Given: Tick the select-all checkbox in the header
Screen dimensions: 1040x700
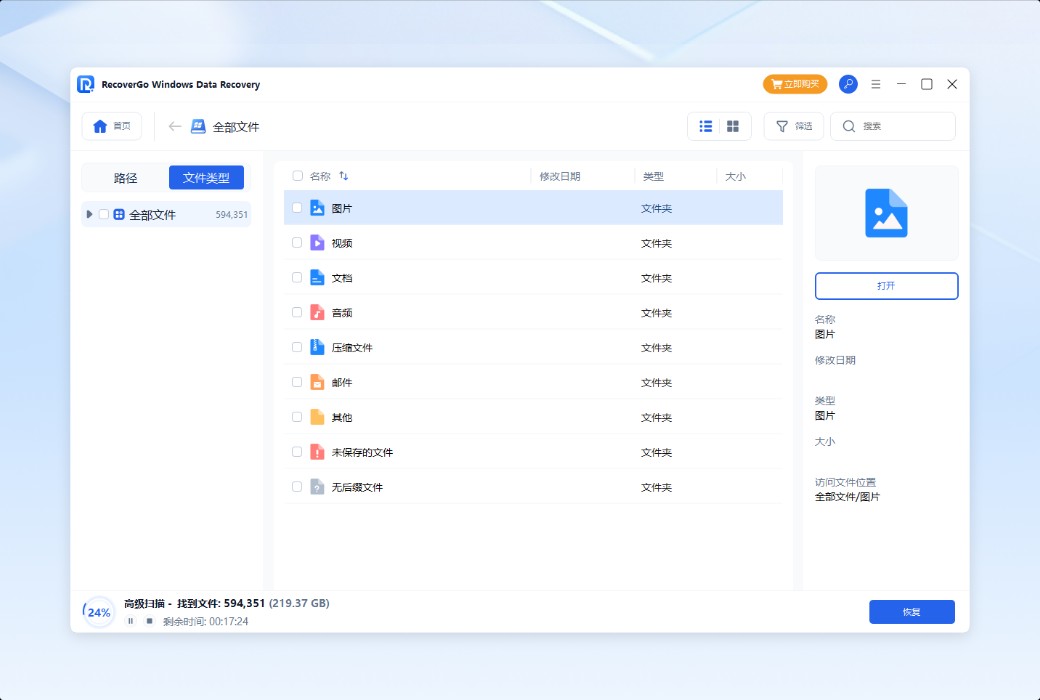Looking at the screenshot, I should pos(297,175).
